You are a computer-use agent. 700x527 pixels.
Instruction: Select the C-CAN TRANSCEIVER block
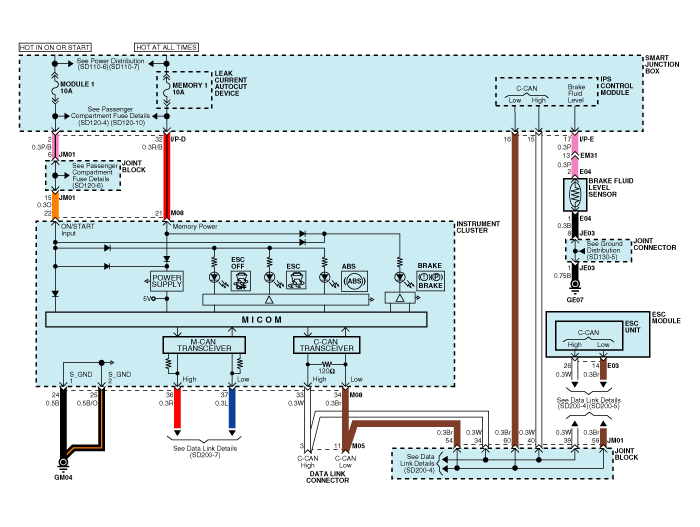click(326, 345)
